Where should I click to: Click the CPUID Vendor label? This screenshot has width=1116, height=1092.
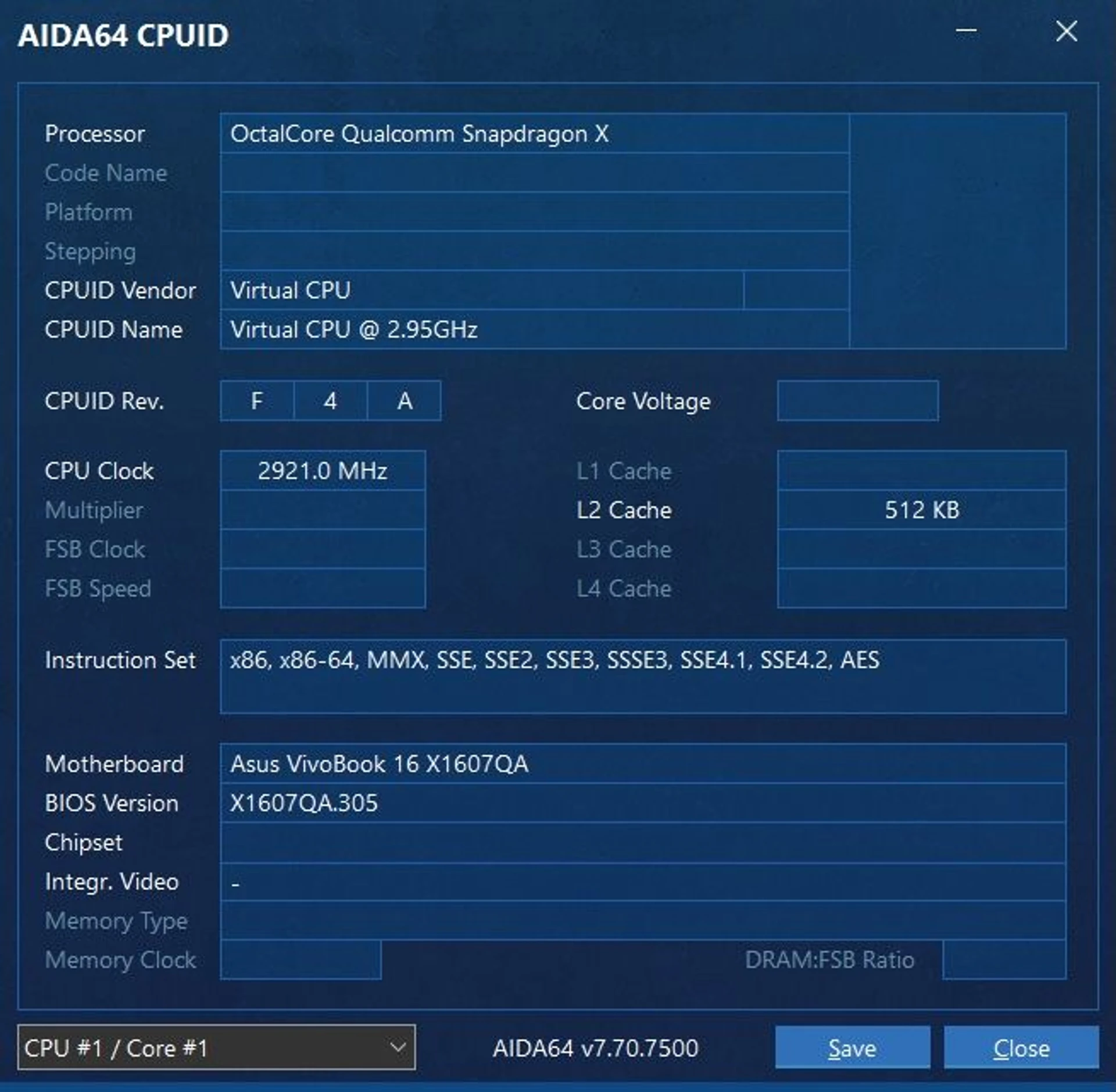(120, 290)
